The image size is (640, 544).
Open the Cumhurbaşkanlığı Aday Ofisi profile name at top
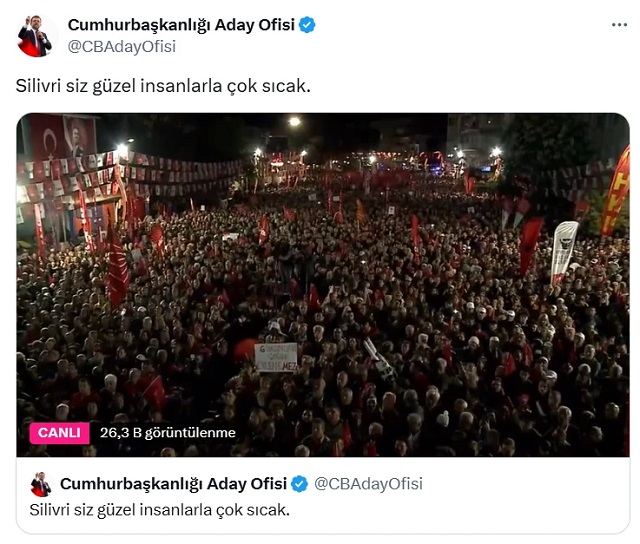point(181,25)
